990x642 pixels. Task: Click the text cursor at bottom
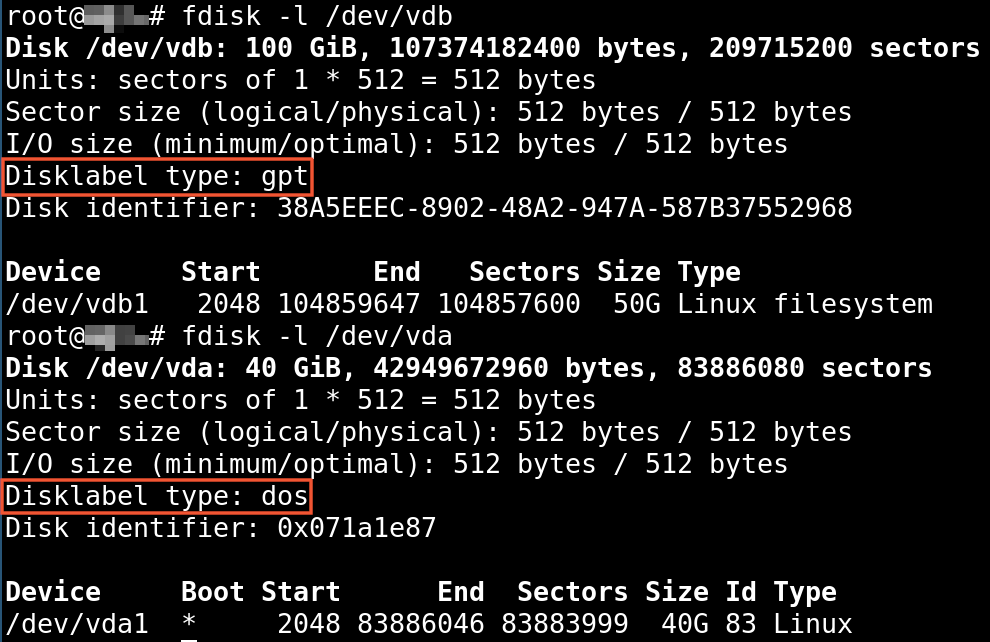click(189, 640)
